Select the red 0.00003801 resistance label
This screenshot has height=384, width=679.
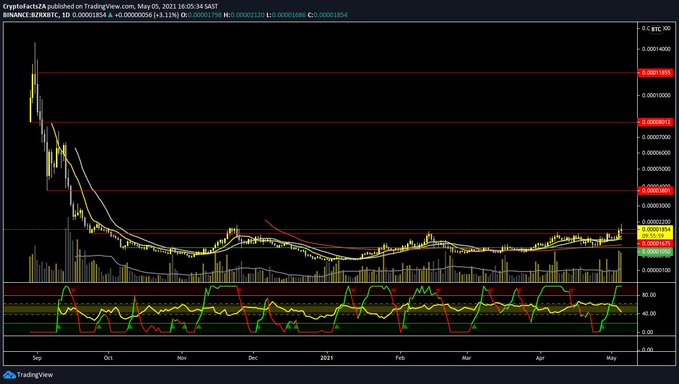coord(656,190)
